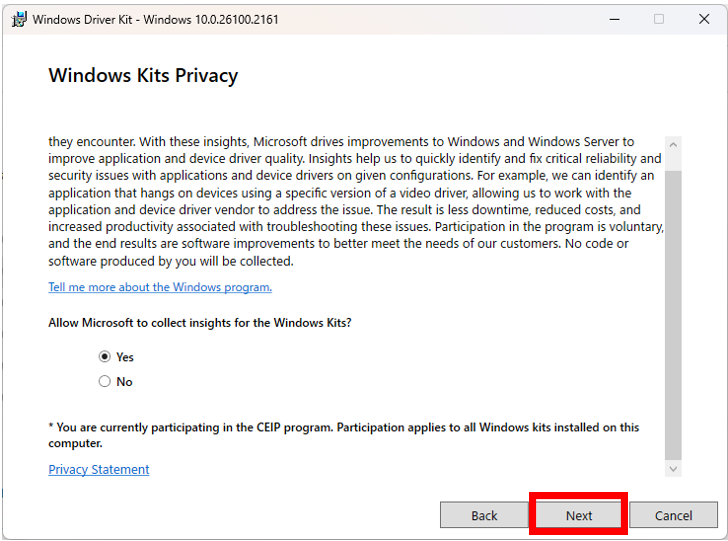Click the Windows Driver Kit installer icon
Viewport: 728px width, 541px height.
point(18,19)
